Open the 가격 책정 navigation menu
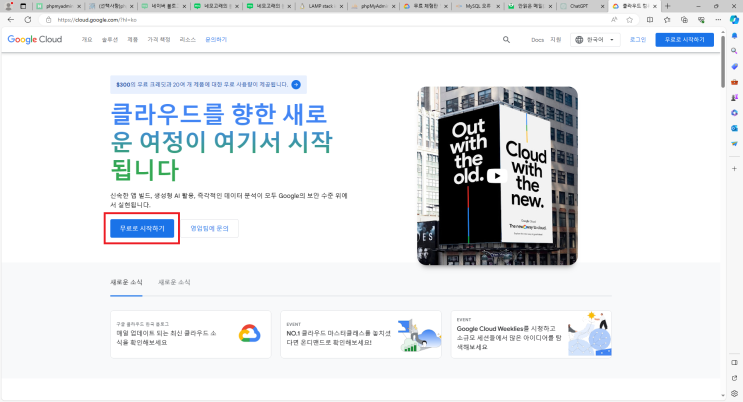This screenshot has height=402, width=743. [x=159, y=40]
